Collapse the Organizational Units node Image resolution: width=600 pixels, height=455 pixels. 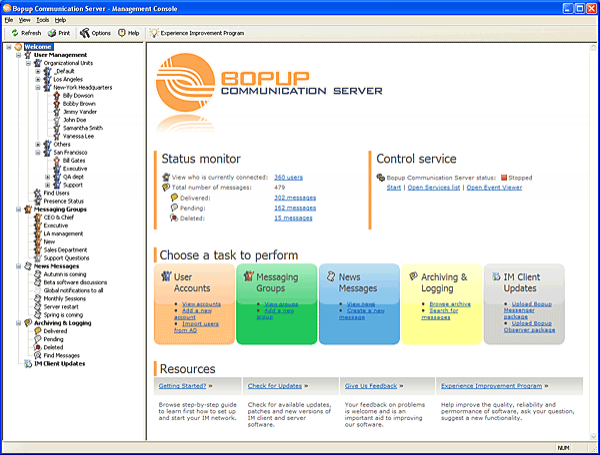[x=28, y=63]
